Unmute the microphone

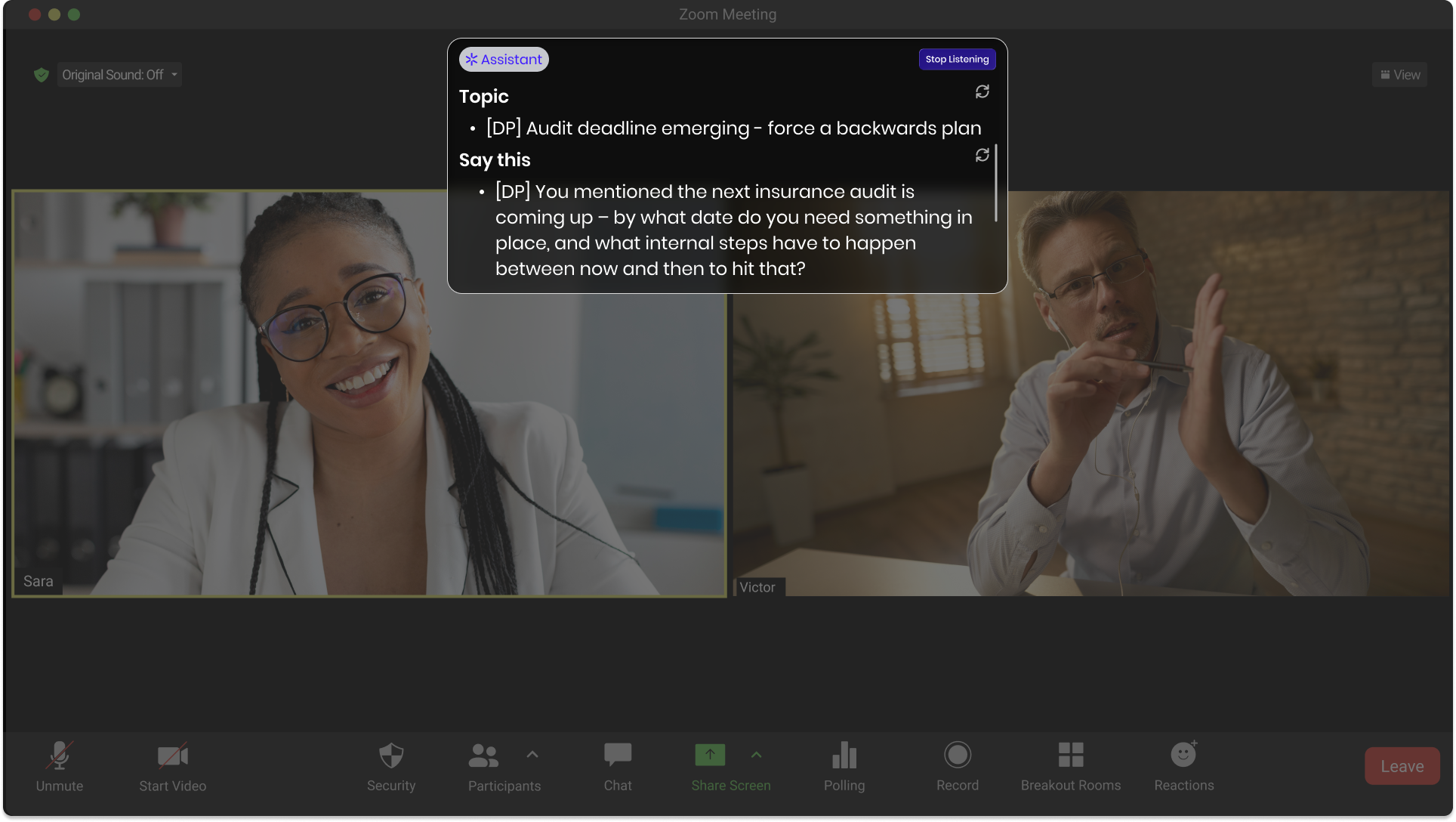[x=60, y=756]
